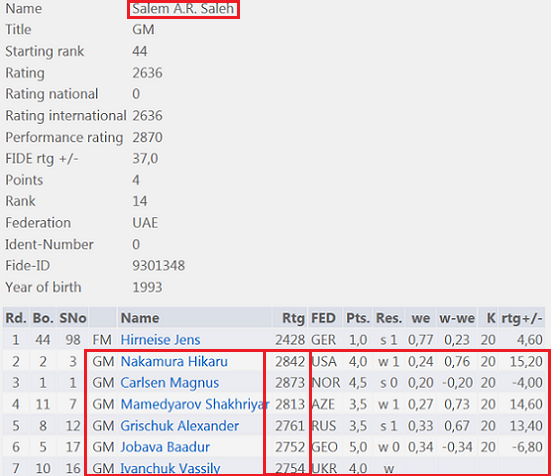Click Nakamura's rating 2842 cell

pyautogui.click(x=290, y=361)
